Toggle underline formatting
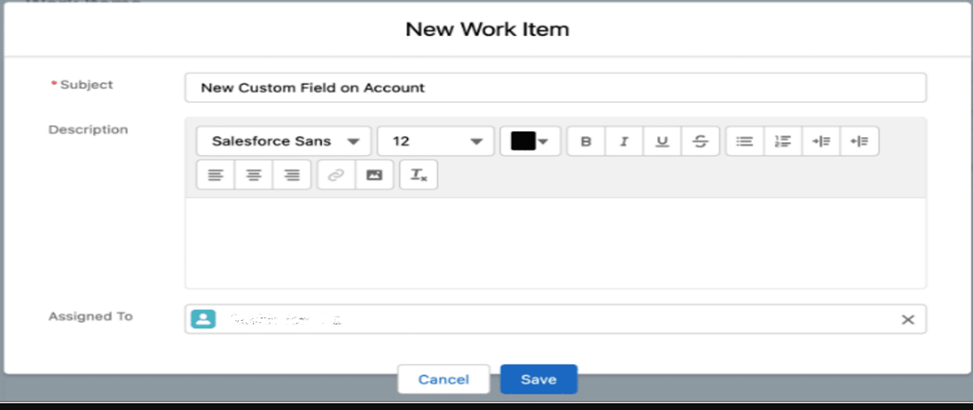This screenshot has height=410, width=973. 662,141
